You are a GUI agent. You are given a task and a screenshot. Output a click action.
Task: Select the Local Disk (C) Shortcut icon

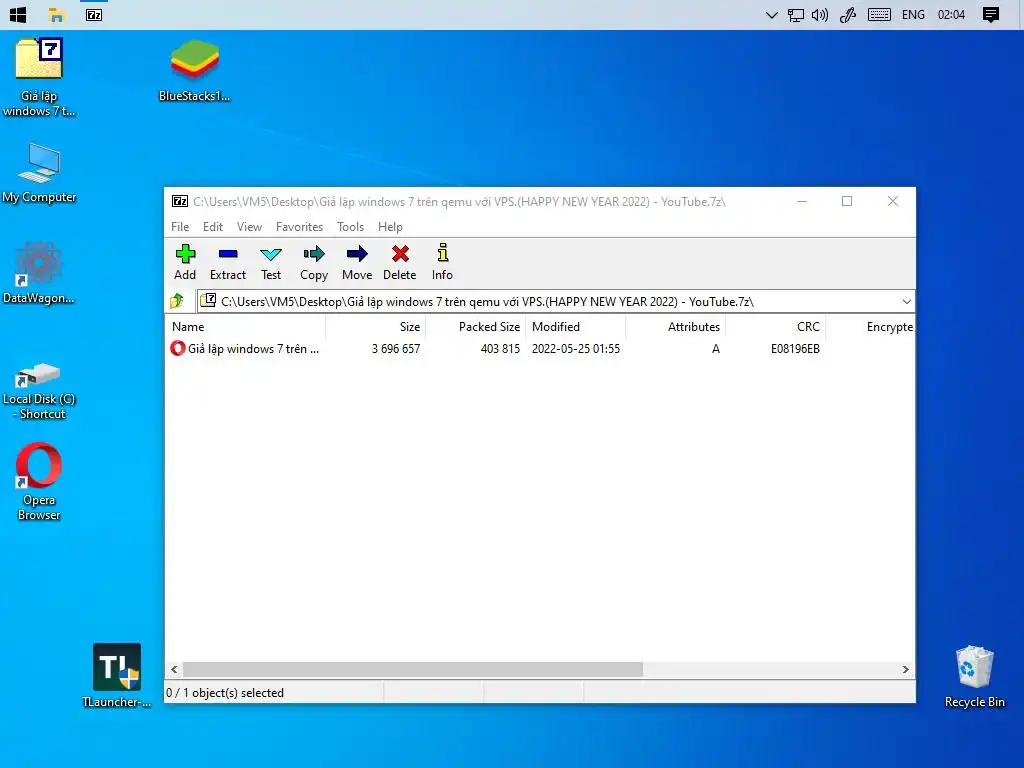pos(39,391)
